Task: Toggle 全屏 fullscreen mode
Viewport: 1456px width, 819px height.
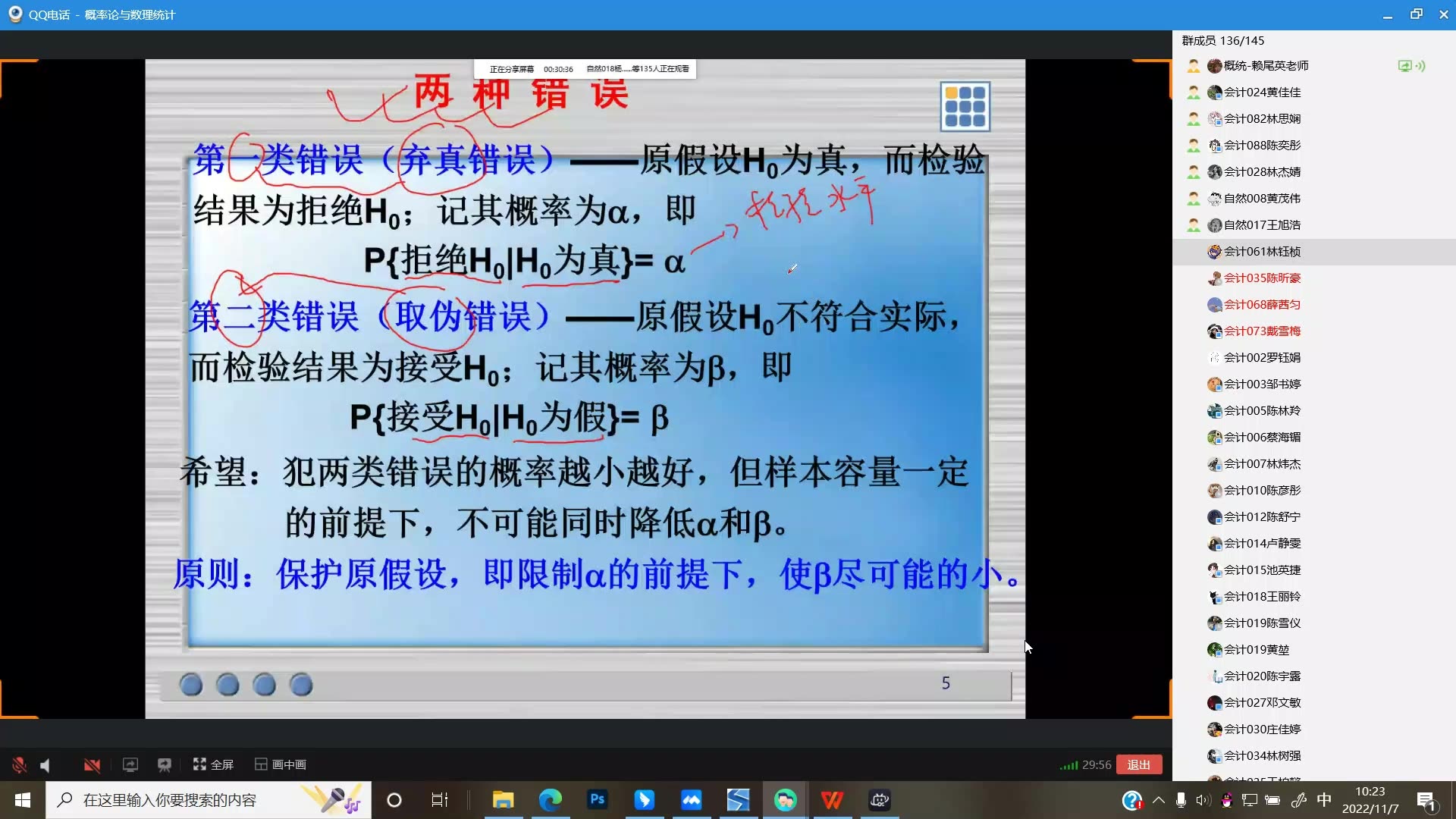Action: 214,764
